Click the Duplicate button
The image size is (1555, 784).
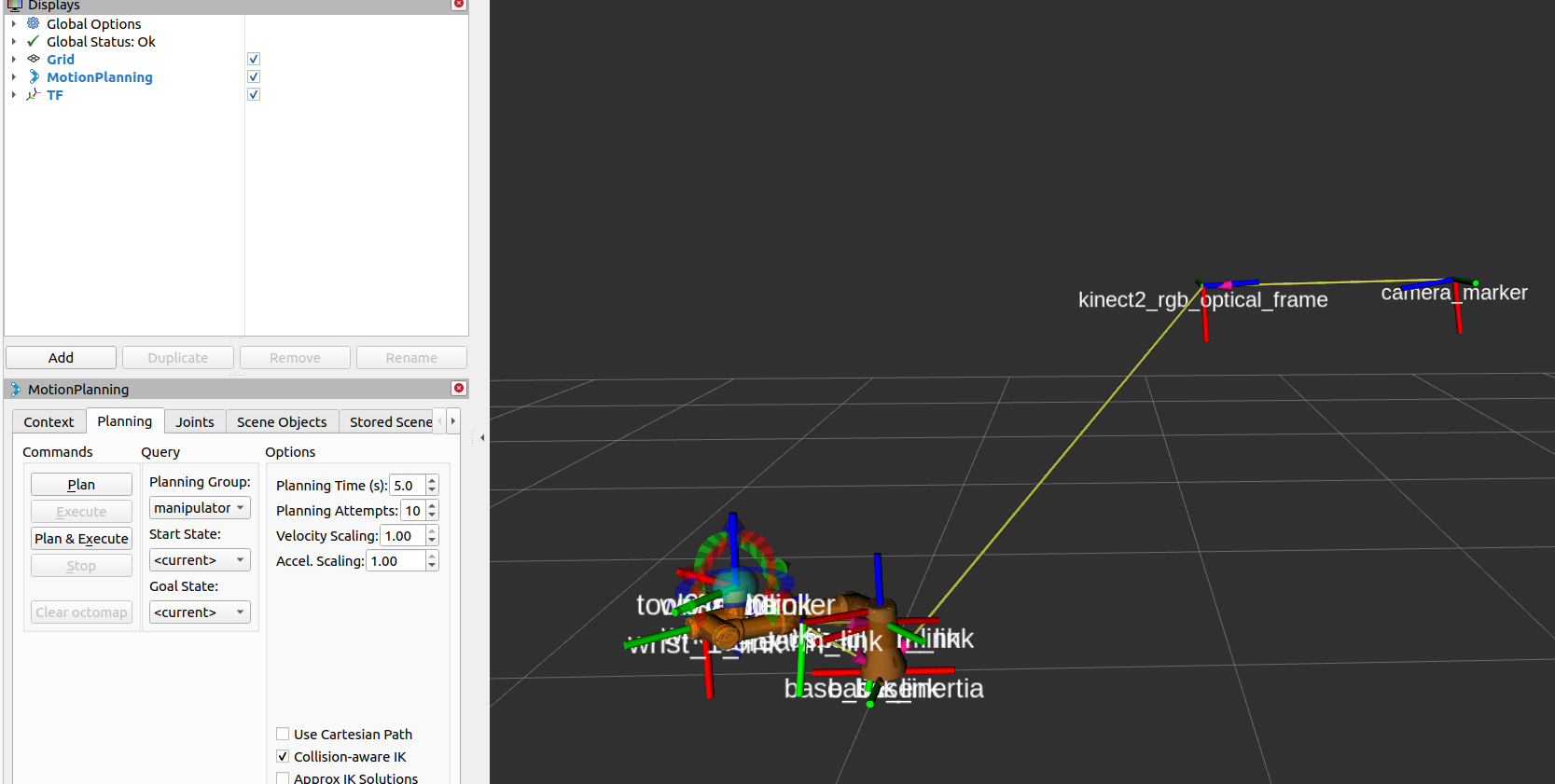click(x=177, y=358)
